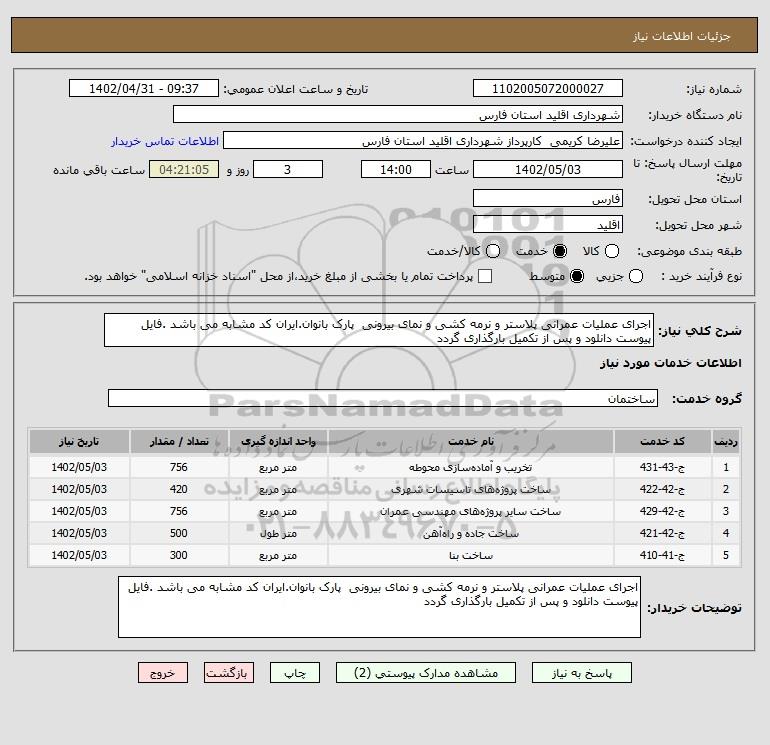The image size is (770, 745).
Task: Click the 'چاپ' print button
Action: coord(295,673)
